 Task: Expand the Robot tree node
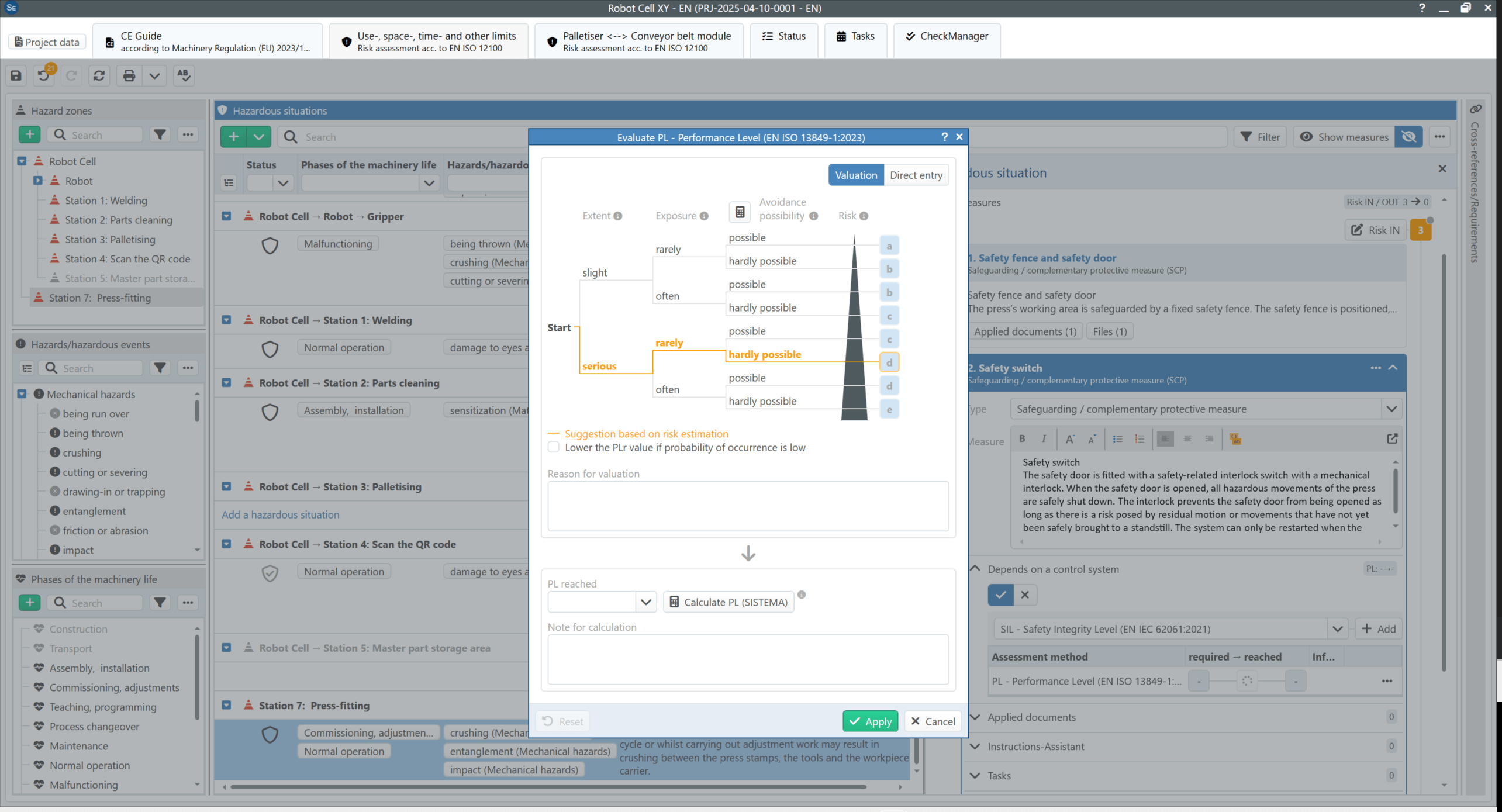[37, 181]
